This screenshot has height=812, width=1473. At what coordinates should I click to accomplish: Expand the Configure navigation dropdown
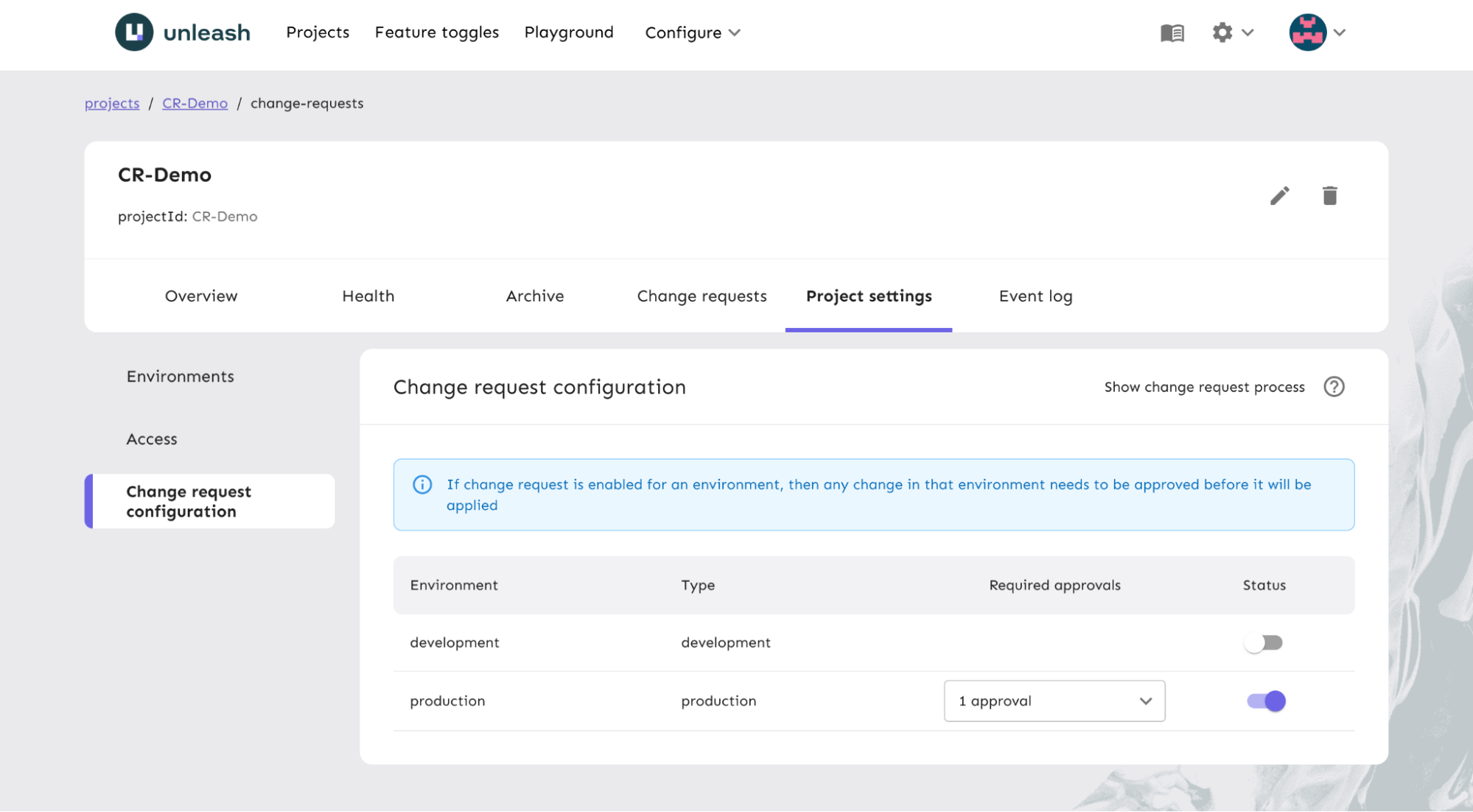[692, 31]
